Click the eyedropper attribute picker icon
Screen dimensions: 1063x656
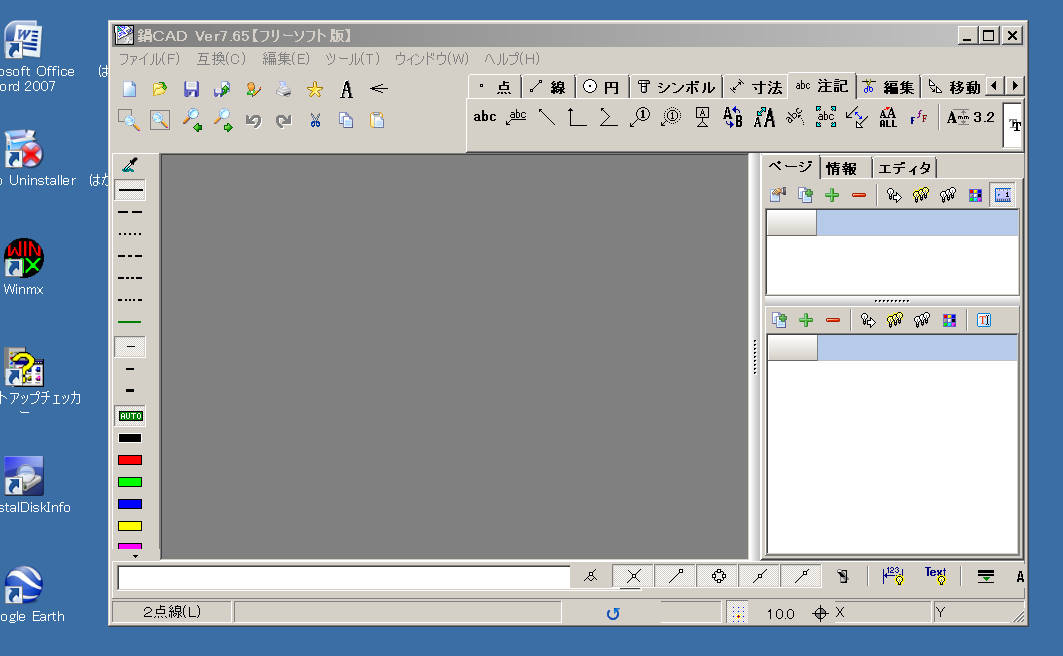pos(130,165)
